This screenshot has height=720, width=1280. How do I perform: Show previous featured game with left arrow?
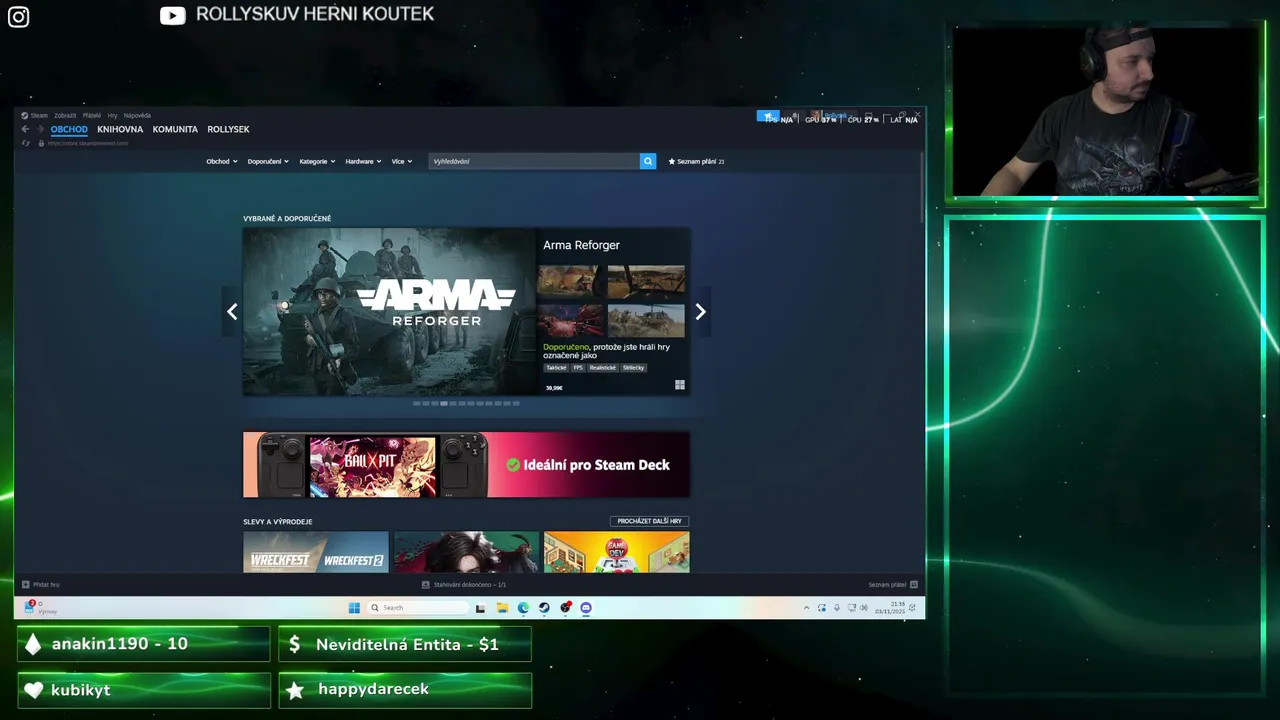click(232, 312)
